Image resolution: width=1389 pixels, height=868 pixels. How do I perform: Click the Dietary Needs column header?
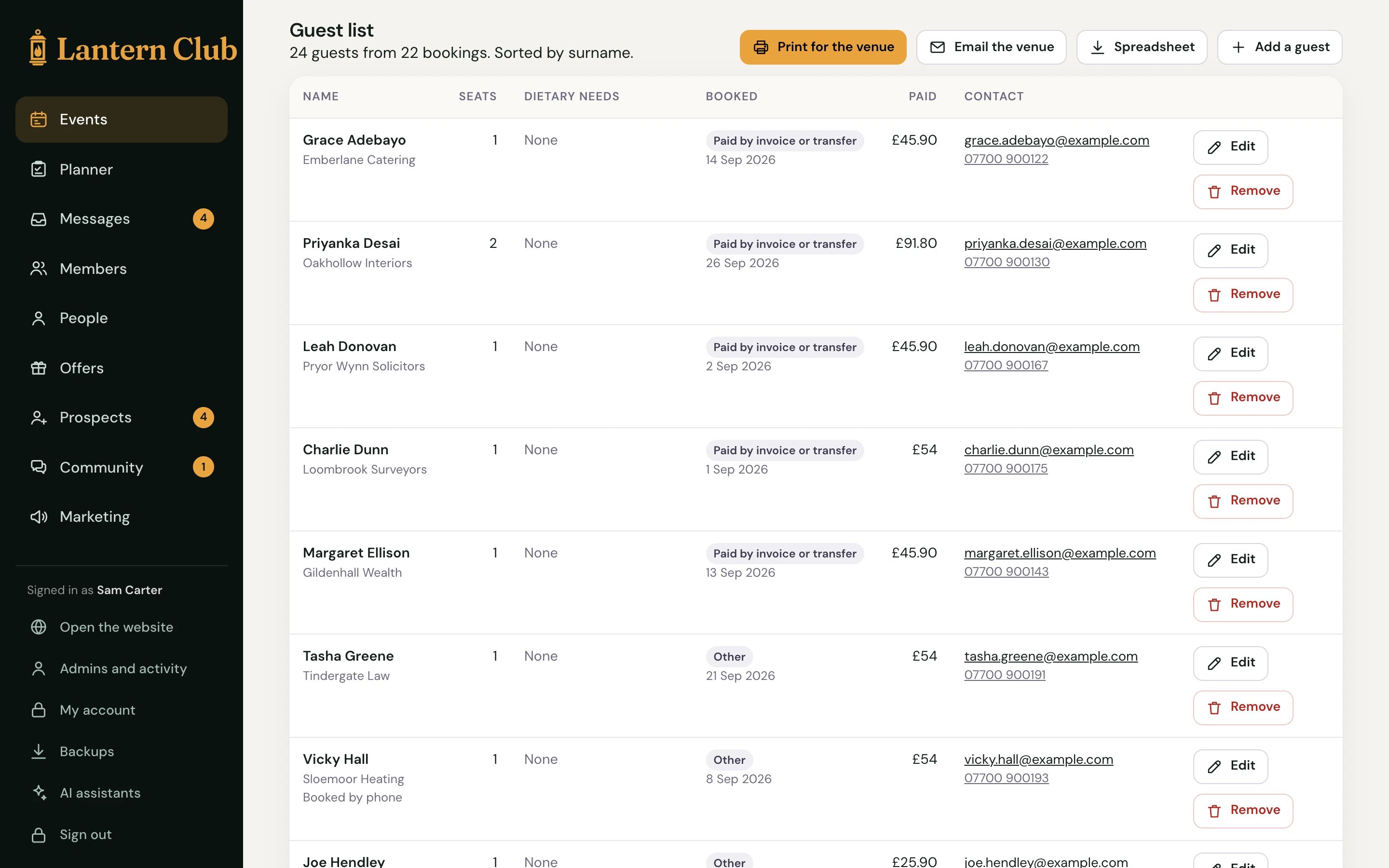pos(571,96)
